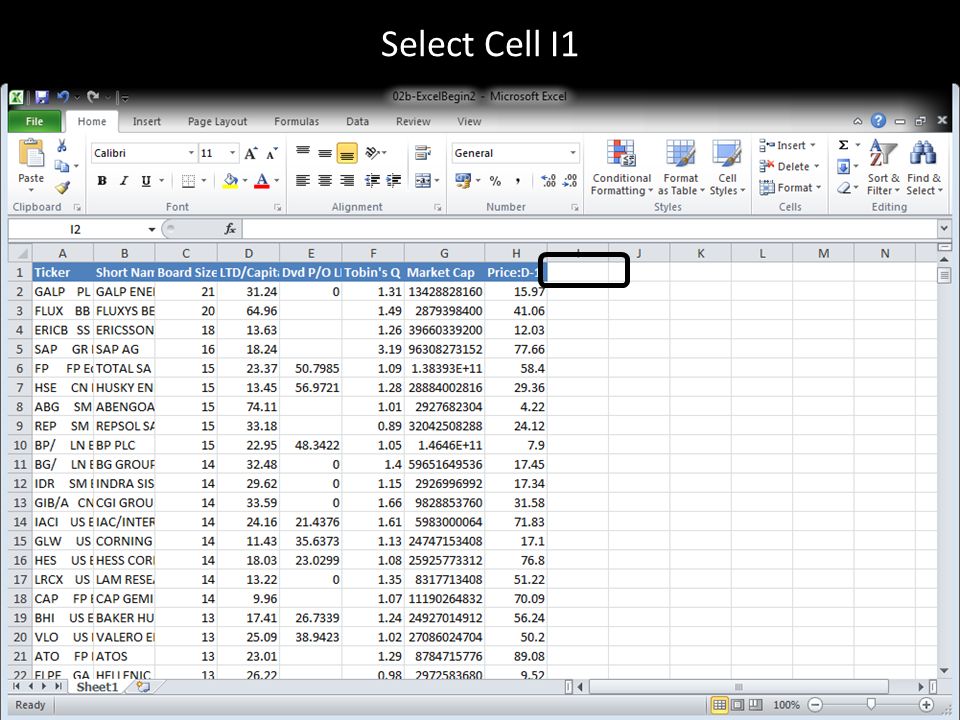Screen dimensions: 960x720
Task: Click the Decrease Indent icon
Action: coord(372,181)
